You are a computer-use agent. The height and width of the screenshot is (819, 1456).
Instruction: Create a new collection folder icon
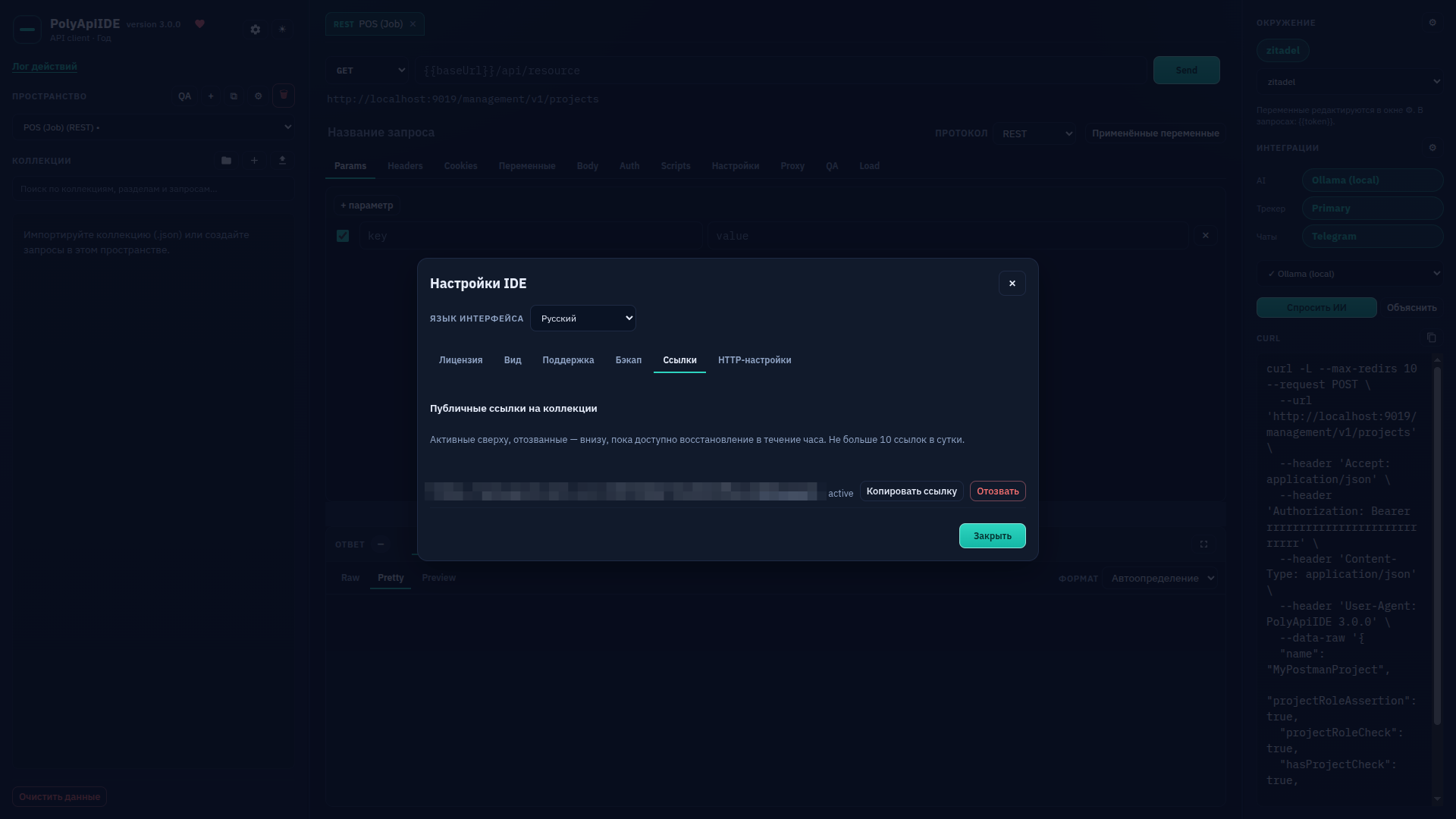(226, 161)
